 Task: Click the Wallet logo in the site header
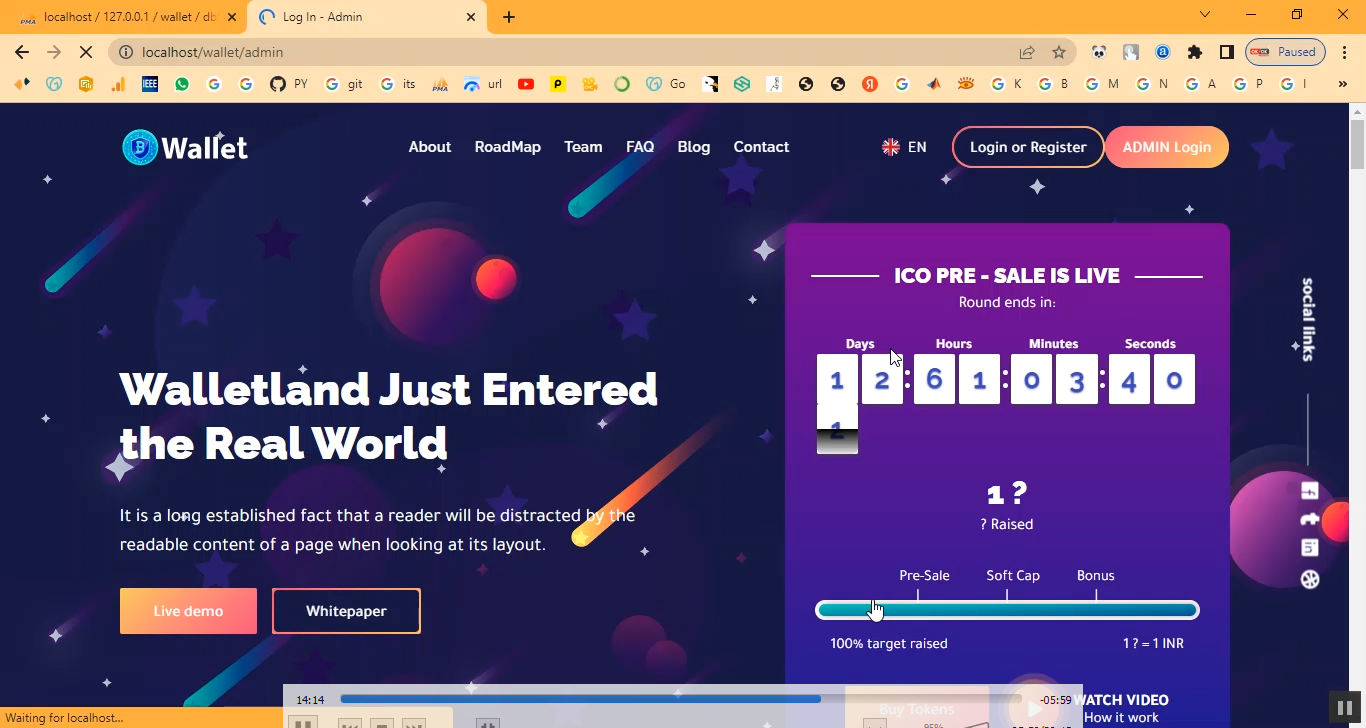point(185,147)
